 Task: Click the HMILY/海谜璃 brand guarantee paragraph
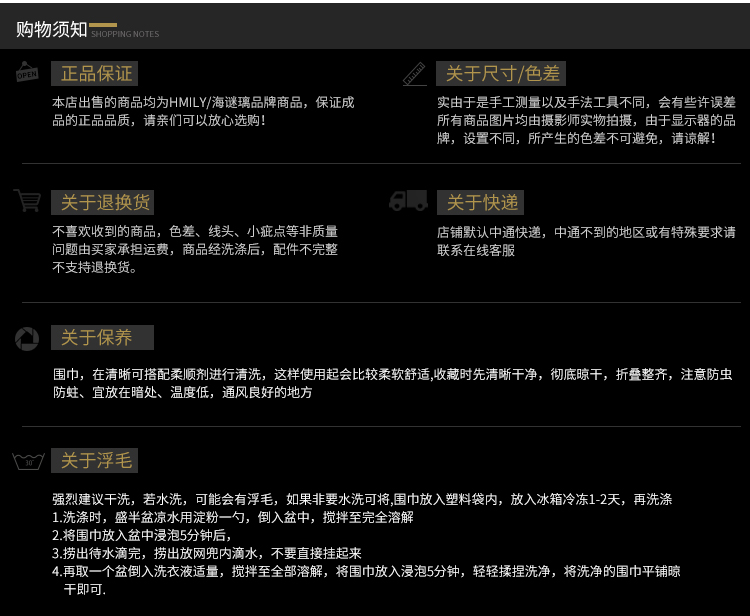(x=203, y=111)
